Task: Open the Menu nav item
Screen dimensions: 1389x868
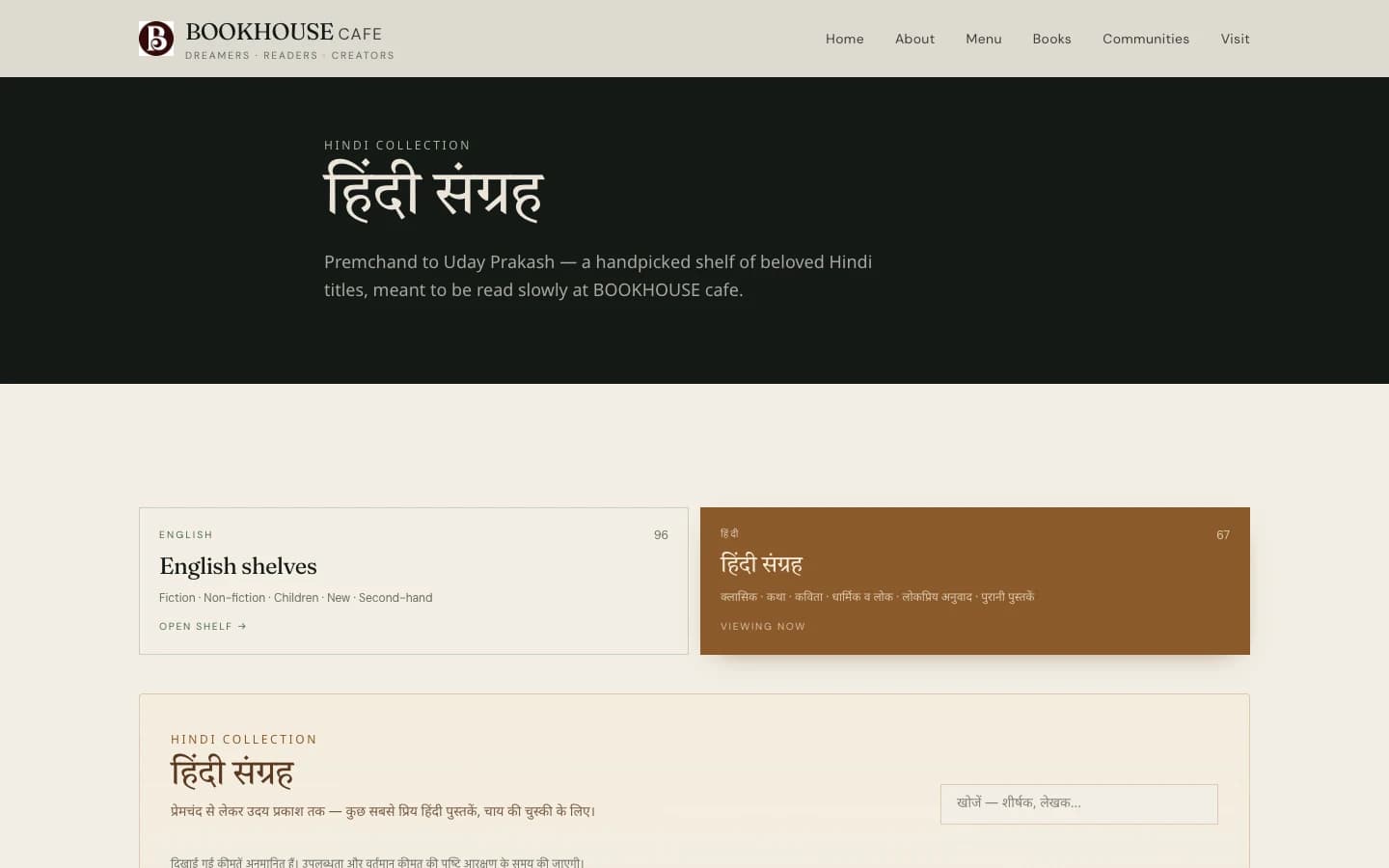Action: click(x=983, y=39)
